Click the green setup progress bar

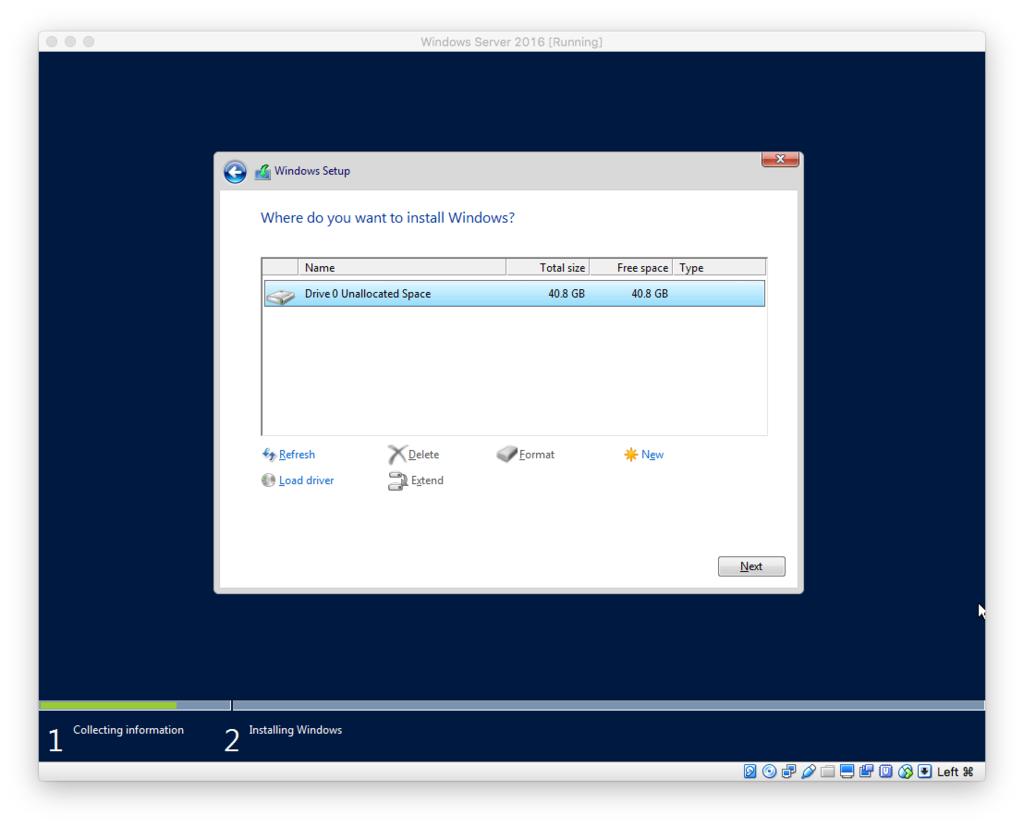pos(108,705)
